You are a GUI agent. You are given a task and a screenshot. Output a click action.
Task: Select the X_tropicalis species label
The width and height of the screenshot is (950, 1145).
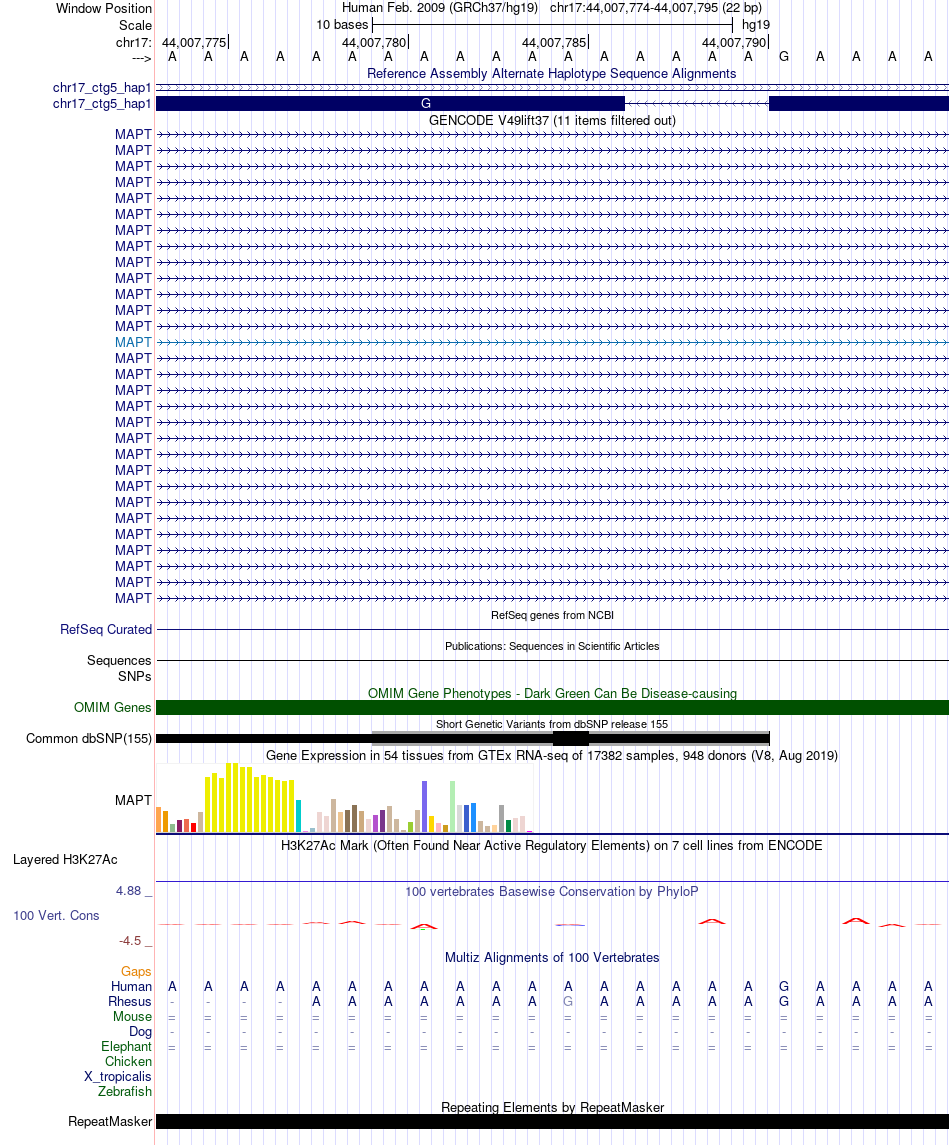click(x=118, y=1077)
